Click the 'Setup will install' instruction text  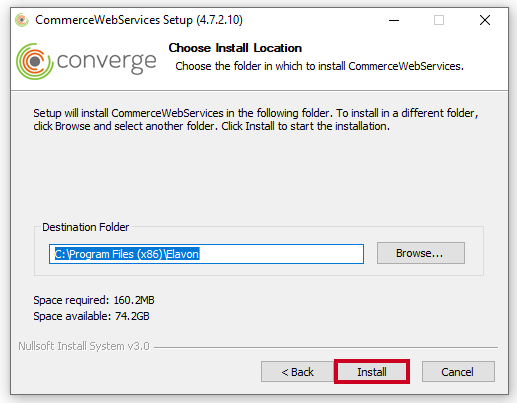tap(256, 120)
